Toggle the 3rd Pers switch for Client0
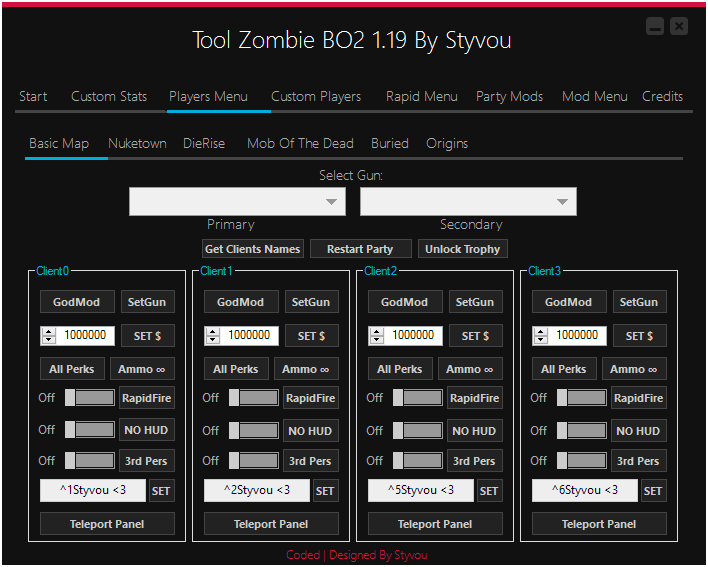The width and height of the screenshot is (708, 567). point(90,460)
